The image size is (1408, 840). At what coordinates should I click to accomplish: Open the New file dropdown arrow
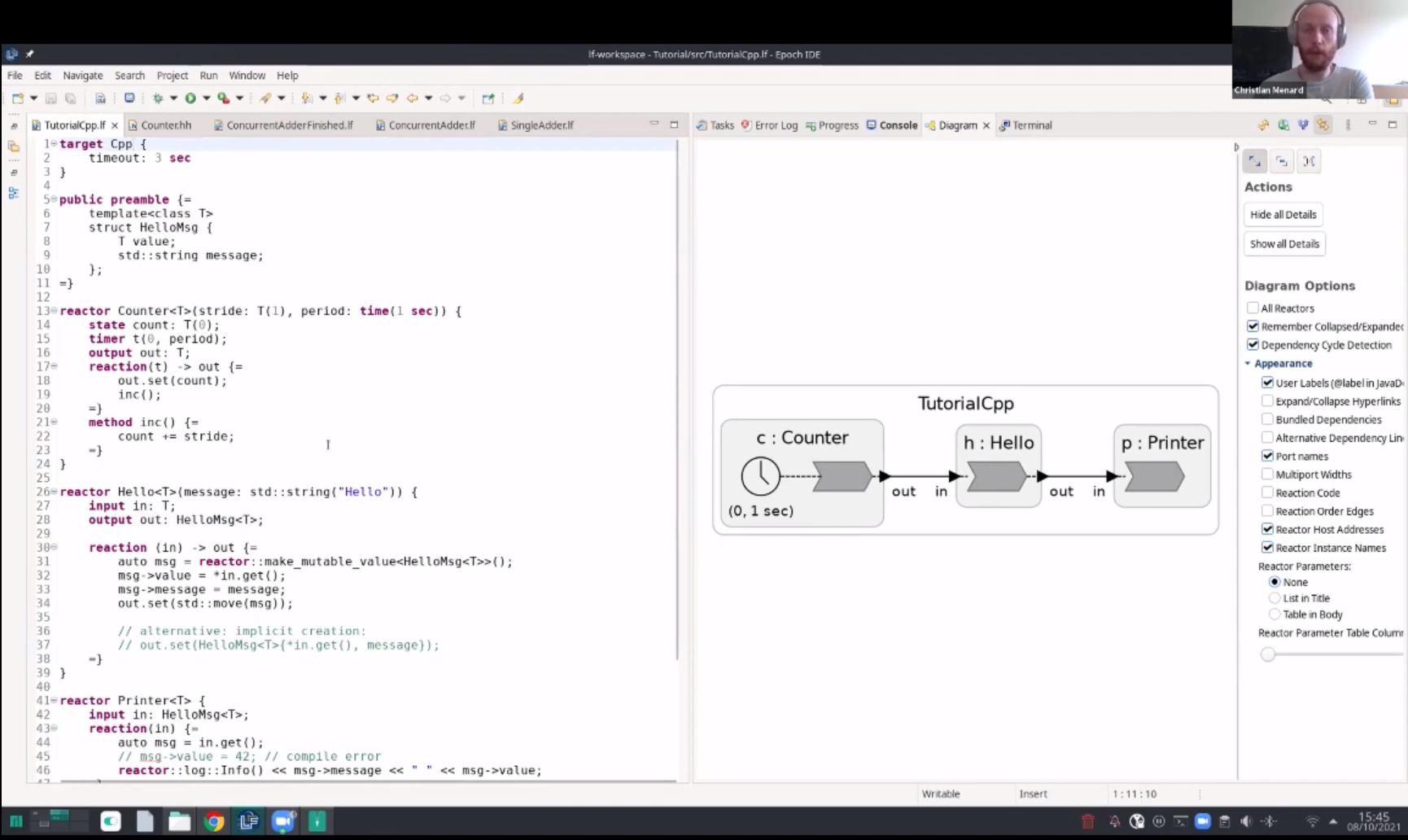(x=33, y=98)
